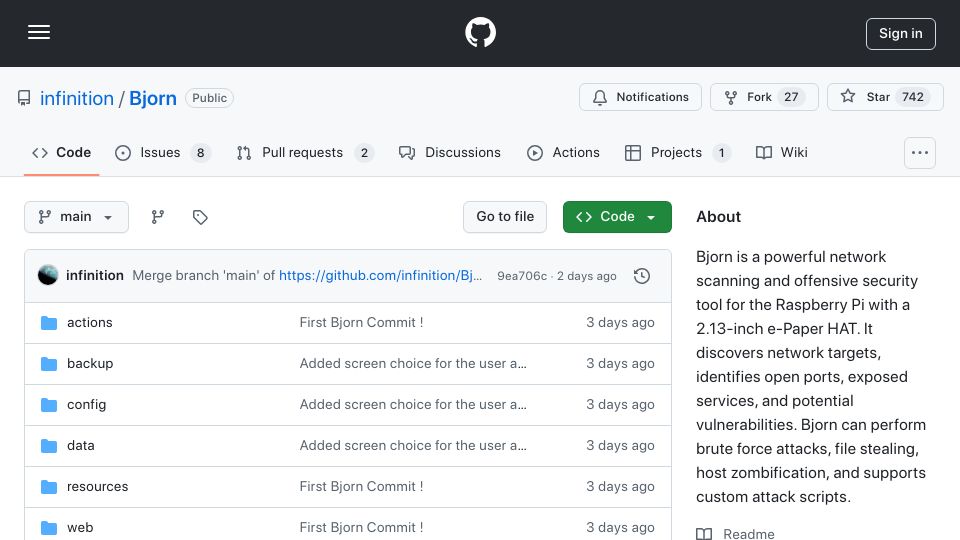Open the resources folder
The image size is (960, 540).
[x=97, y=487]
